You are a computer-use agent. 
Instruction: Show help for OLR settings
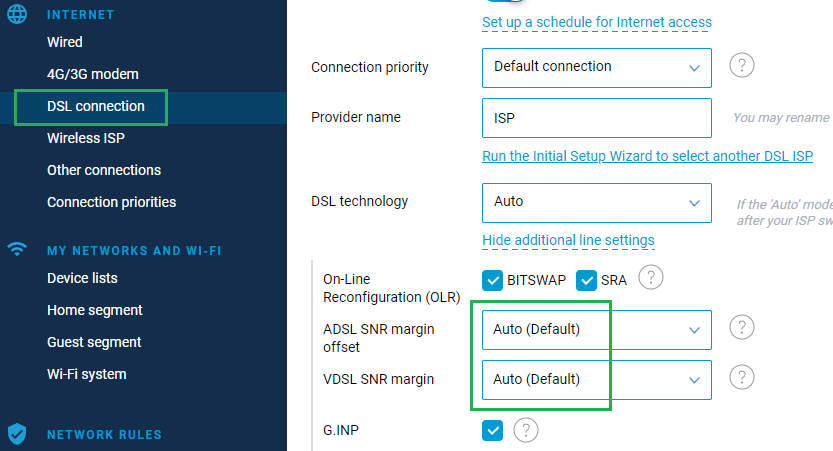(651, 277)
